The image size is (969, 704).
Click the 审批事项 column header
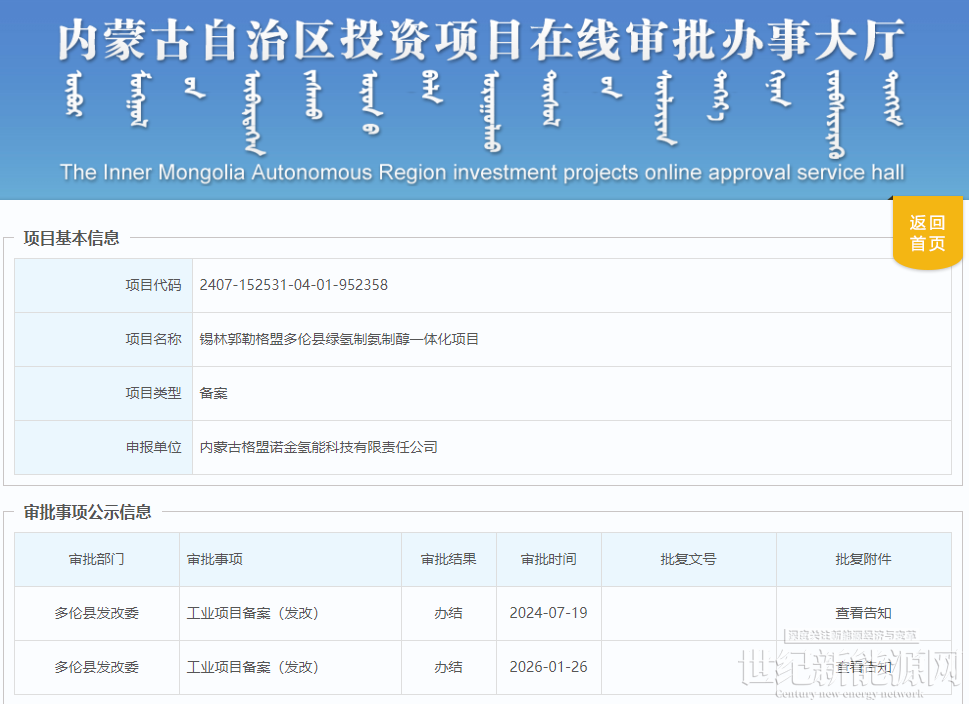[x=215, y=559]
